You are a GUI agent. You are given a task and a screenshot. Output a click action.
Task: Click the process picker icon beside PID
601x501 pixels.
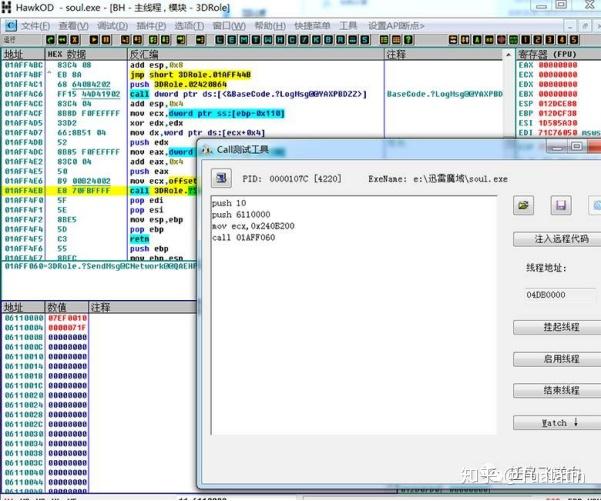pyautogui.click(x=221, y=178)
